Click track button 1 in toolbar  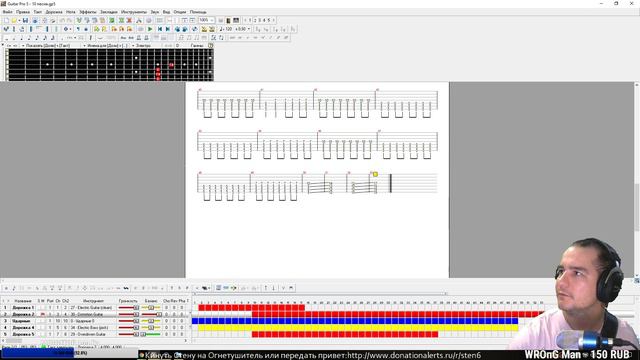coord(250,20)
